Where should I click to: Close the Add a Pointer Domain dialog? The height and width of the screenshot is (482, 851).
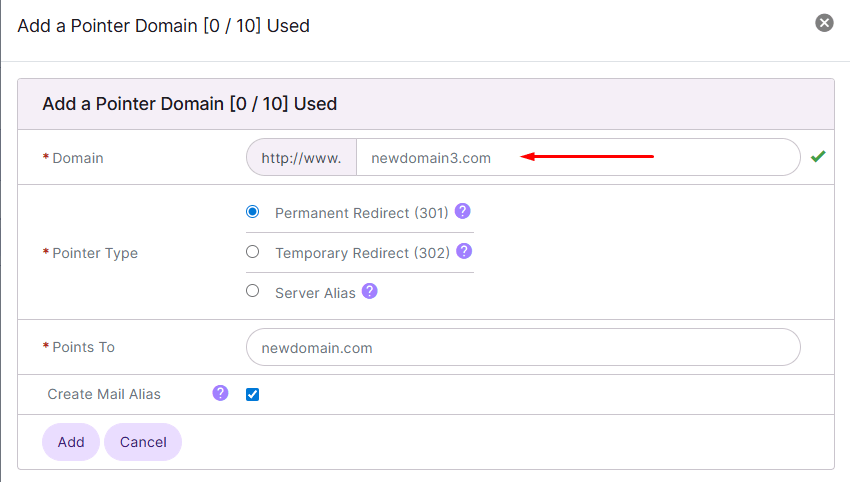(x=824, y=23)
